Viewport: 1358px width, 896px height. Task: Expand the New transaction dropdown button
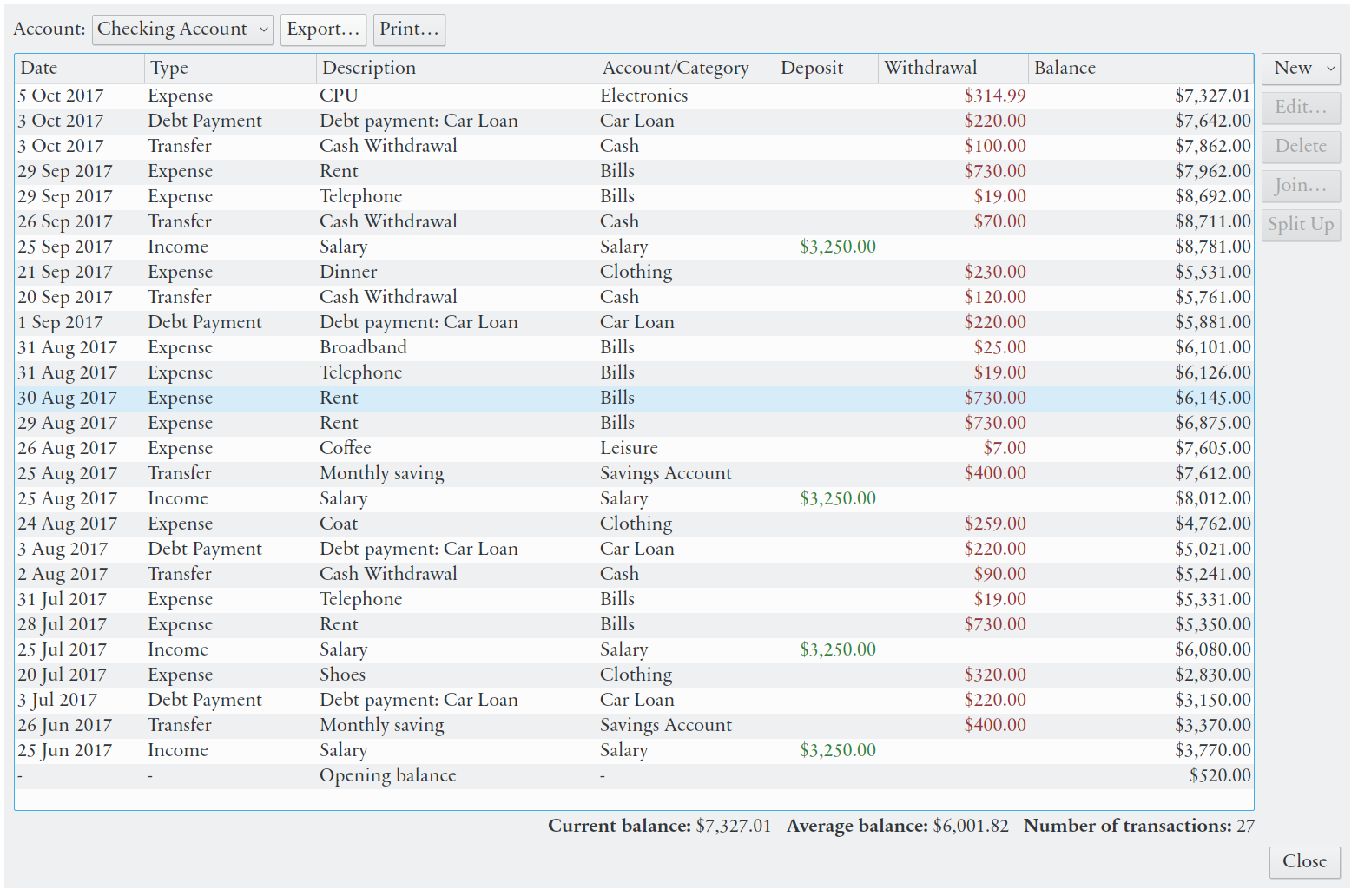click(1301, 69)
